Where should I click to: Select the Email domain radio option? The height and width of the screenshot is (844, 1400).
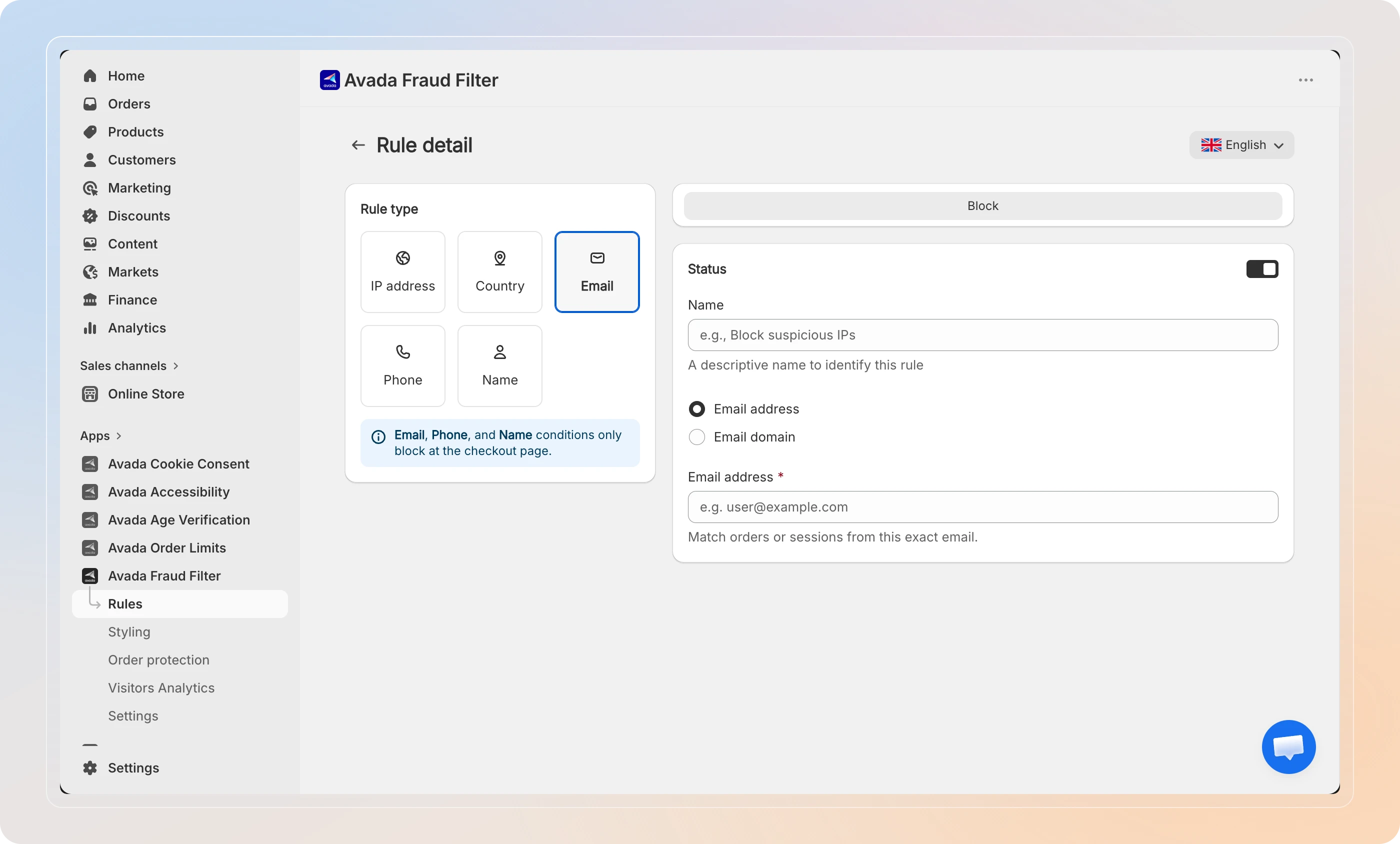point(696,436)
